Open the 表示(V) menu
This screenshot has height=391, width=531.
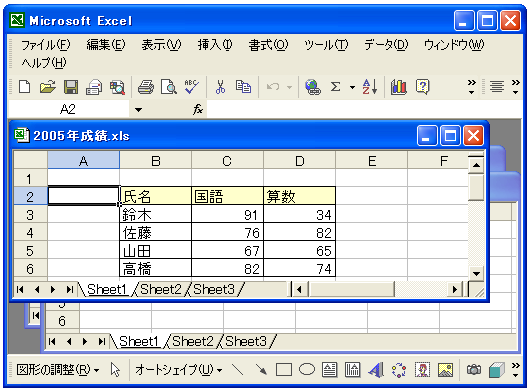point(161,45)
